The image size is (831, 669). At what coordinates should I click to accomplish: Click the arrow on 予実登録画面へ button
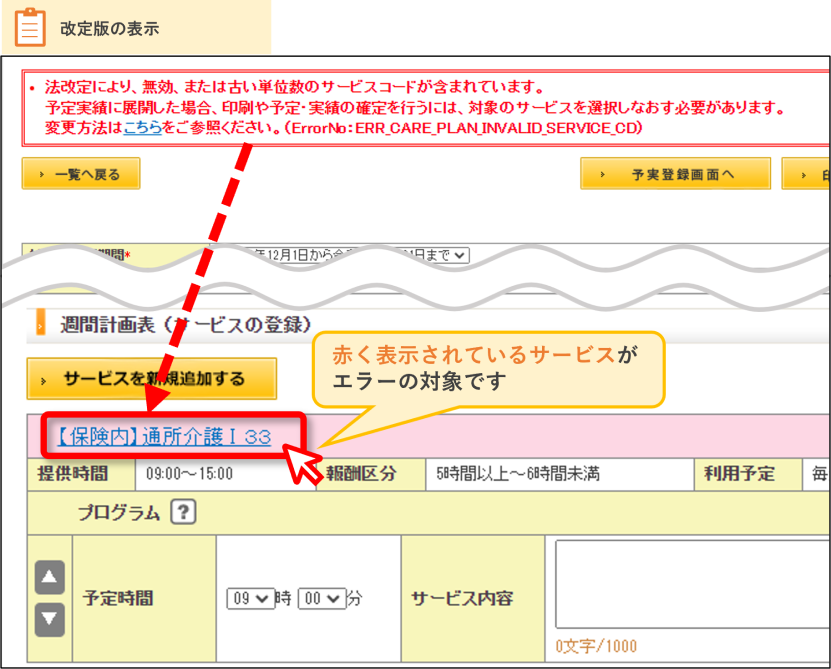click(x=602, y=174)
